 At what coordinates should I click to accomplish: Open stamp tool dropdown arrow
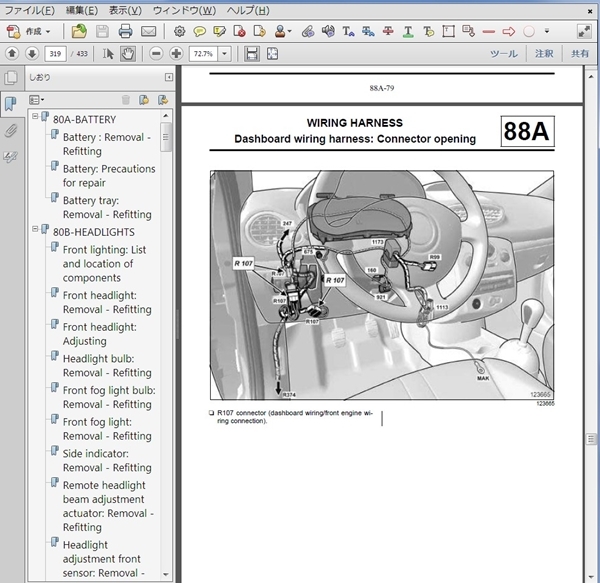(x=289, y=31)
